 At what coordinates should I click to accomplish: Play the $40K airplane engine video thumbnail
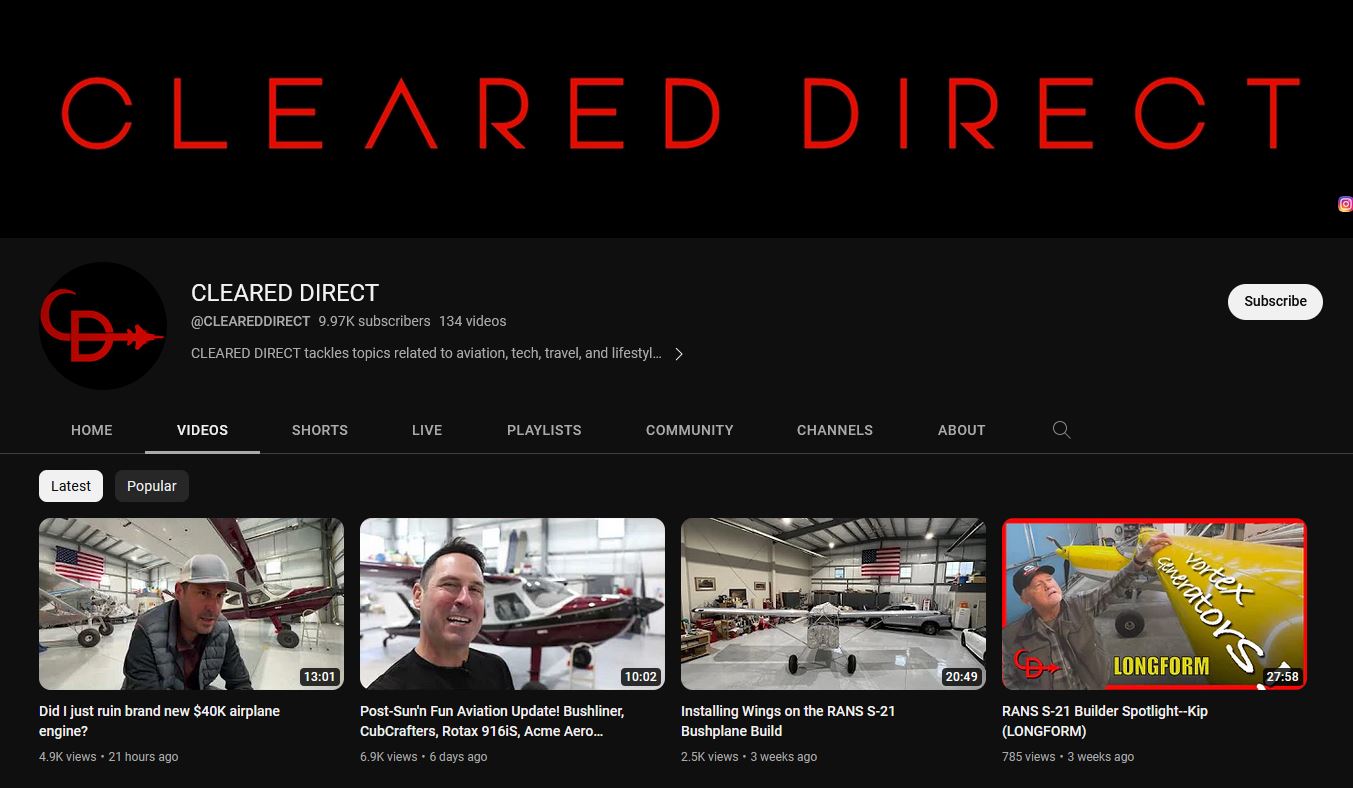click(191, 603)
